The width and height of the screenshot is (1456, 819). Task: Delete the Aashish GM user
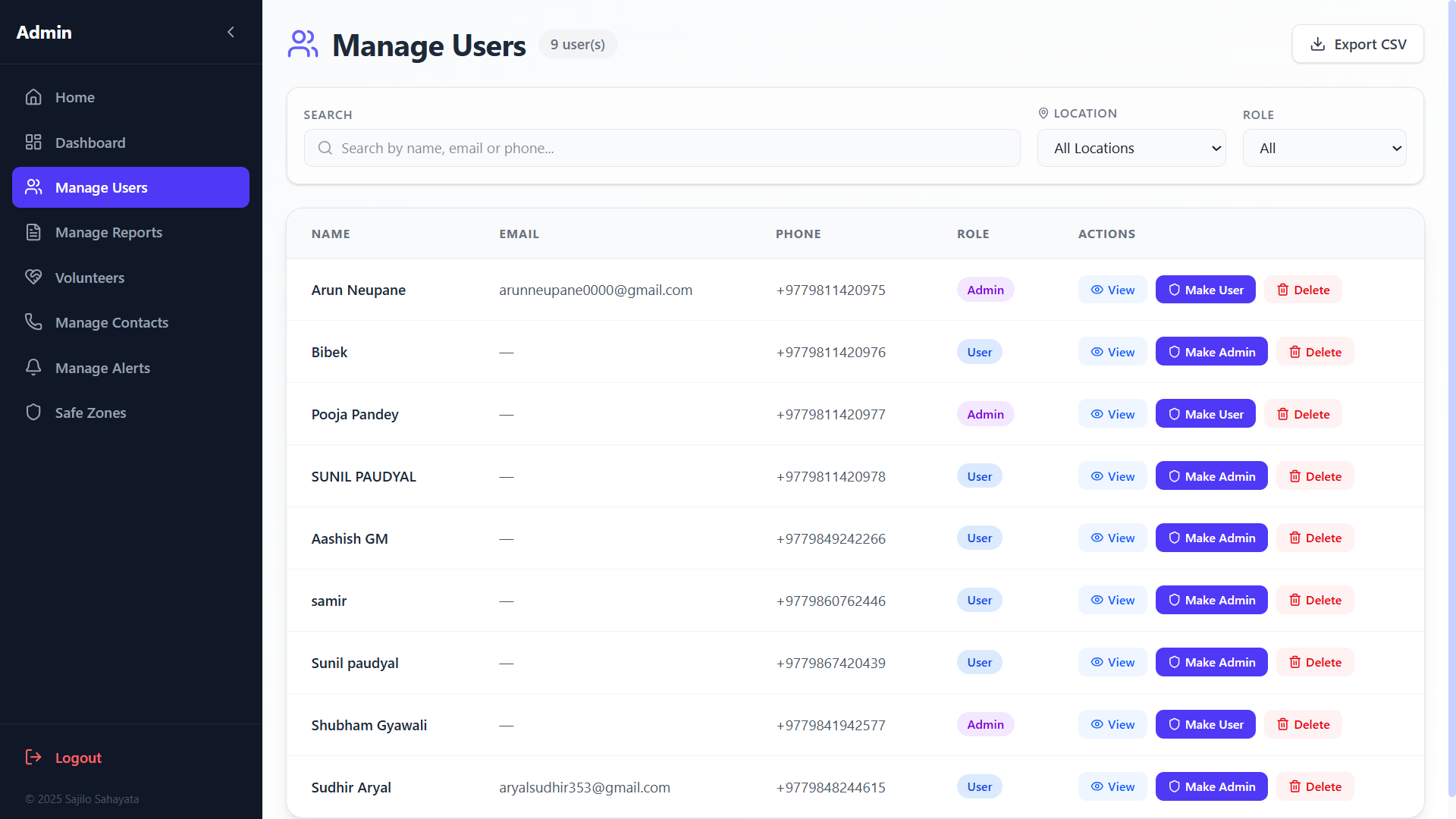click(x=1315, y=538)
